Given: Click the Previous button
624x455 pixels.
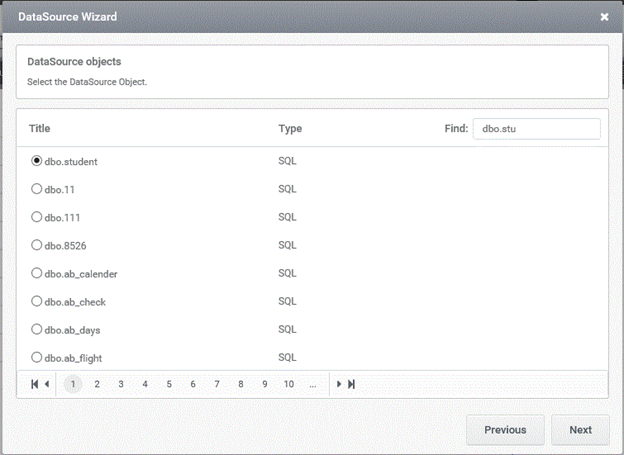Looking at the screenshot, I should (x=505, y=430).
